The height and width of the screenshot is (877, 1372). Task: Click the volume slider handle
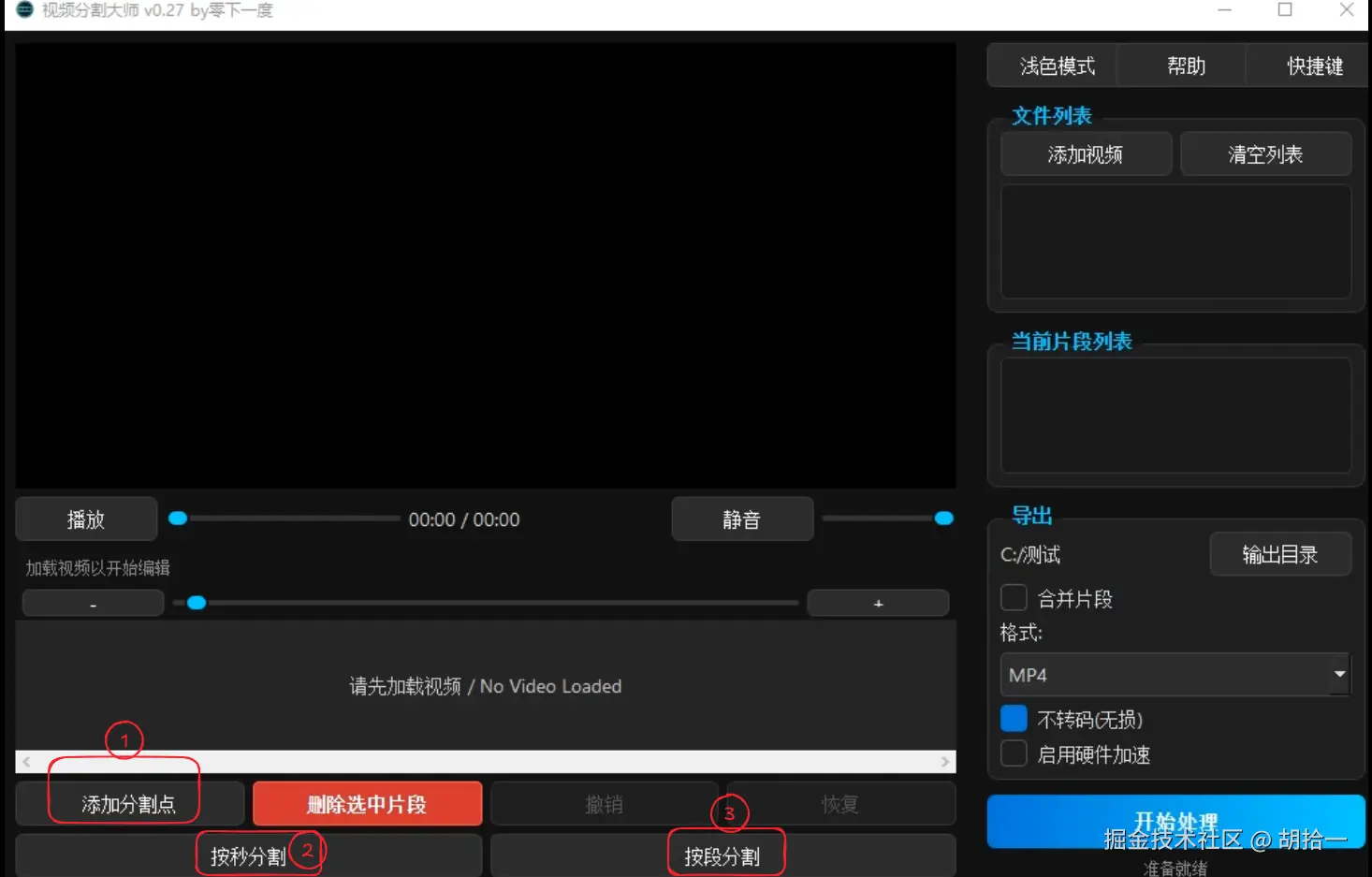click(x=944, y=519)
